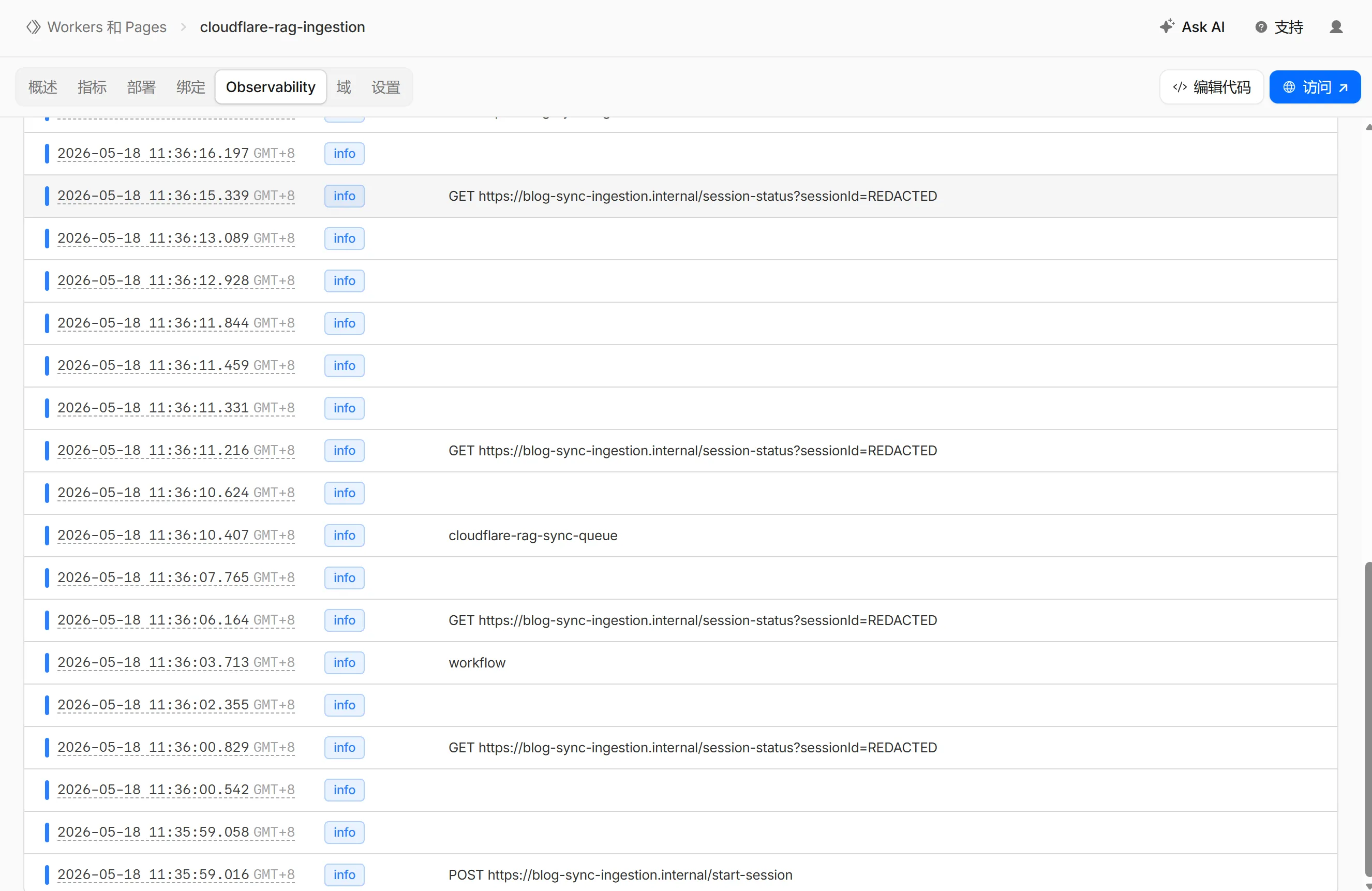Open the 概述 tab
The height and width of the screenshot is (891, 1372).
43,87
